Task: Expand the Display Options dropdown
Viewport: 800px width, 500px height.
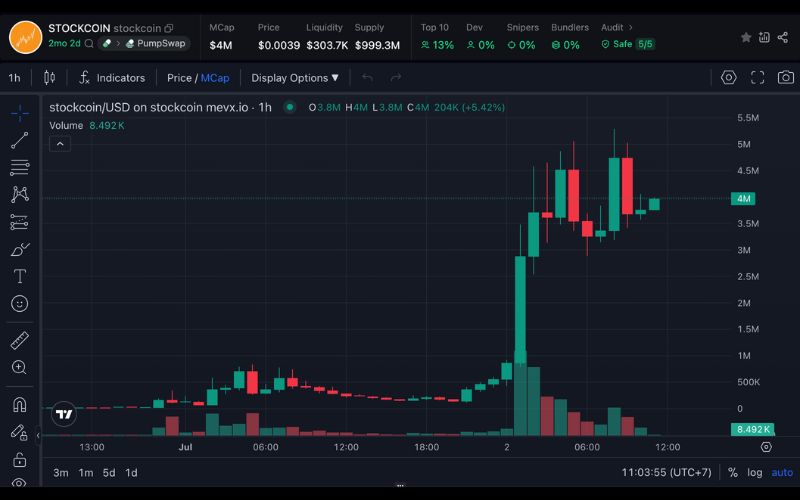Action: point(295,78)
